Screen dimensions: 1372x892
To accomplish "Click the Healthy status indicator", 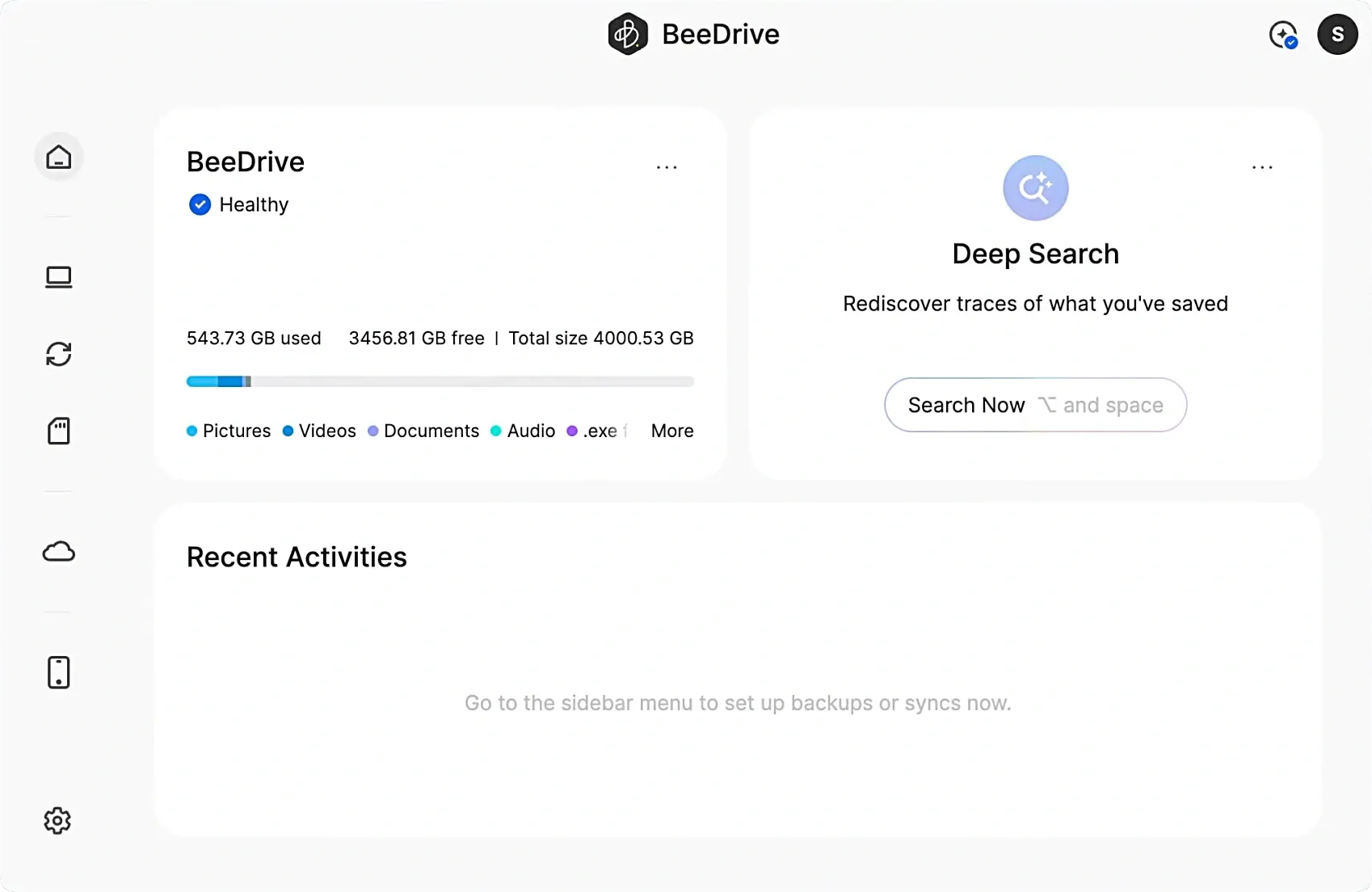I will pyautogui.click(x=238, y=204).
